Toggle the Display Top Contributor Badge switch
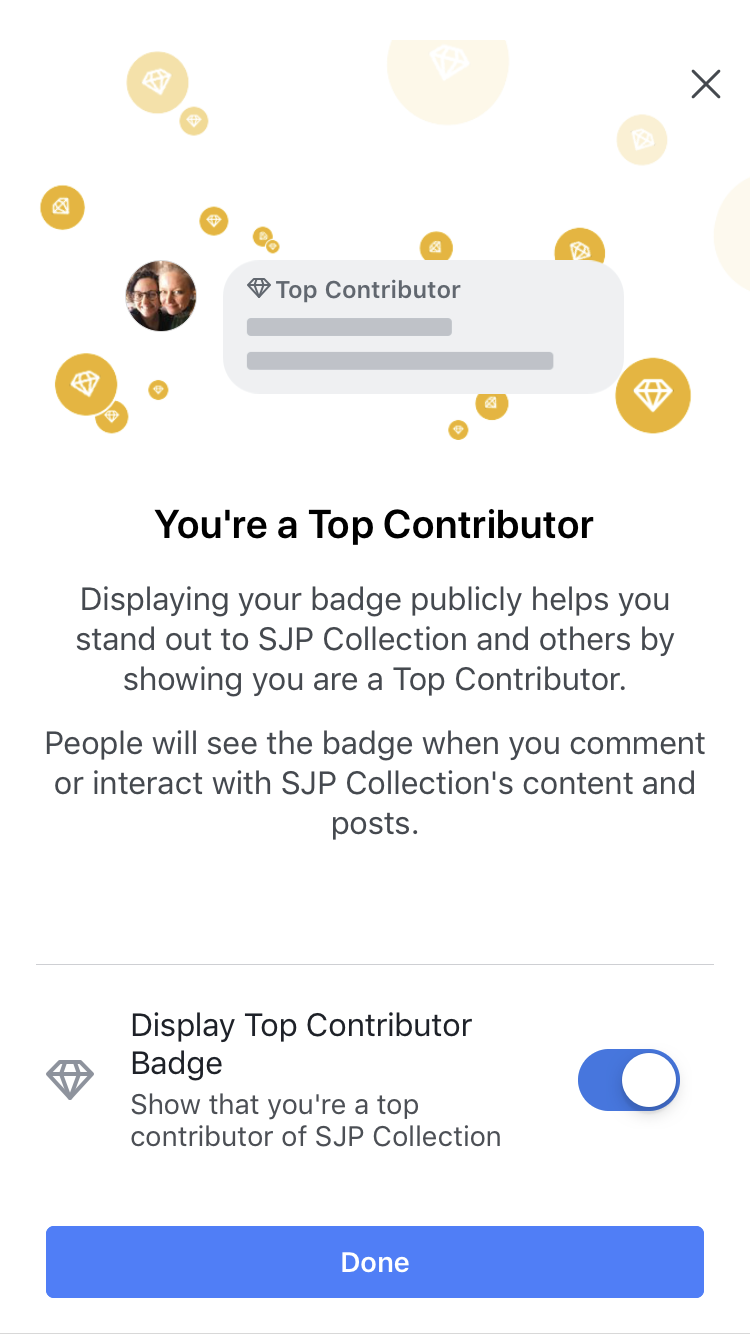 click(629, 1080)
